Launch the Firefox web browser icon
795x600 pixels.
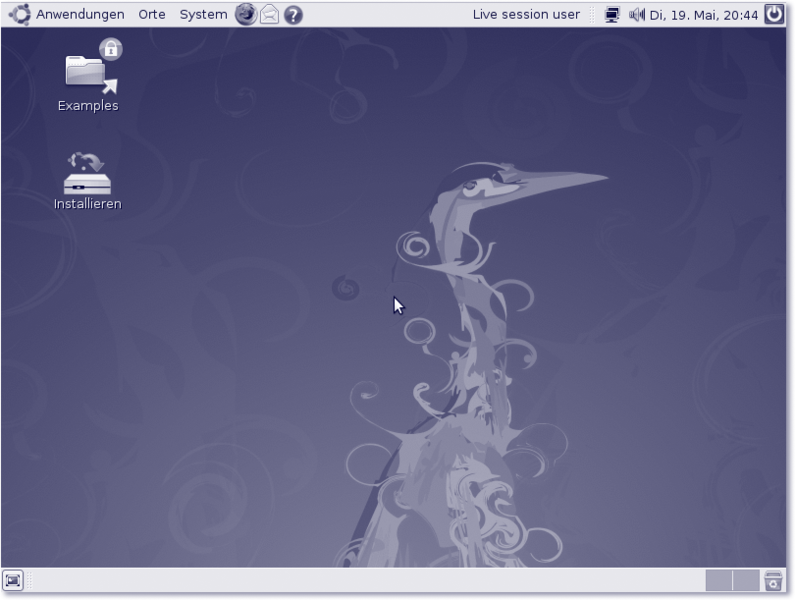click(245, 14)
